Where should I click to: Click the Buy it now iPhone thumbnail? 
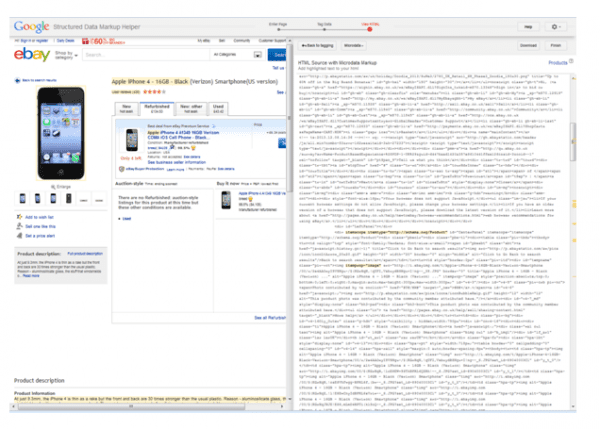point(226,200)
